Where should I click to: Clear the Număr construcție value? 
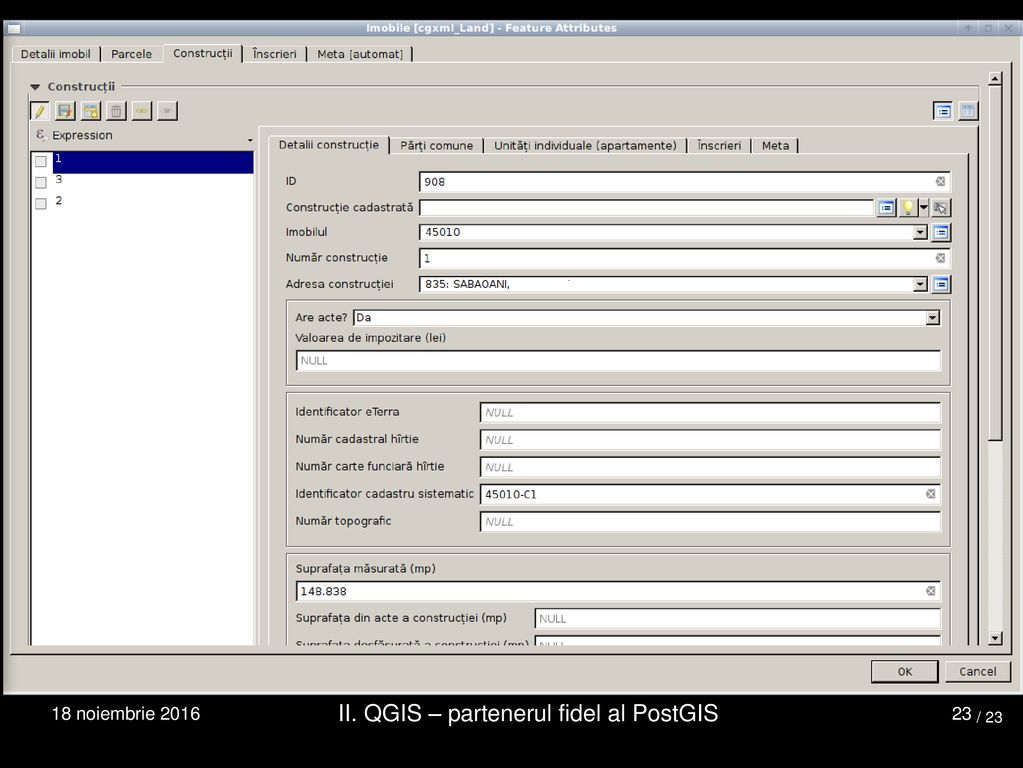click(940, 258)
